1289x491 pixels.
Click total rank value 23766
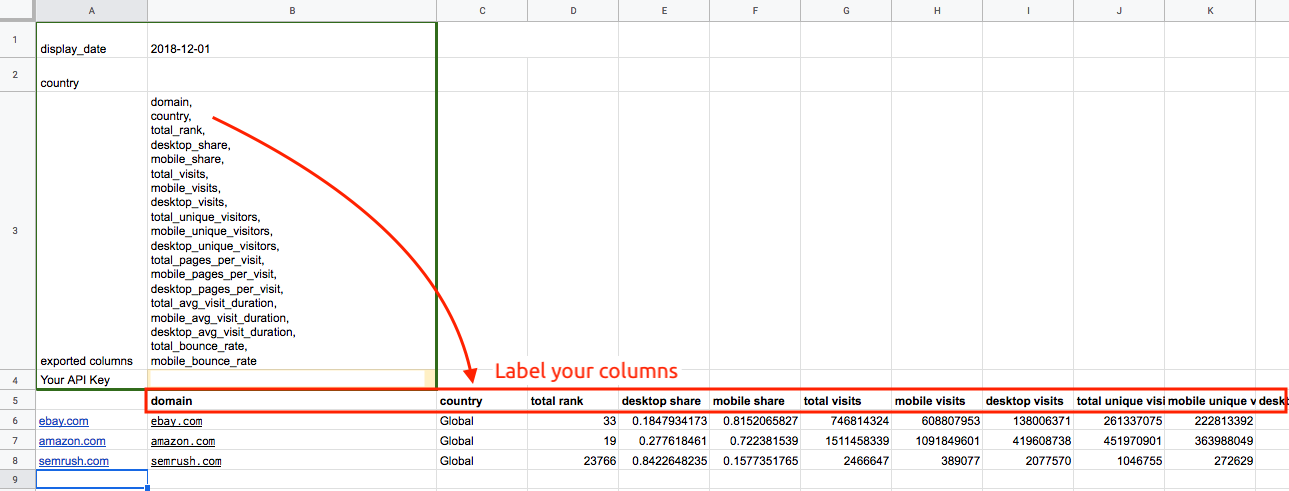(x=573, y=461)
